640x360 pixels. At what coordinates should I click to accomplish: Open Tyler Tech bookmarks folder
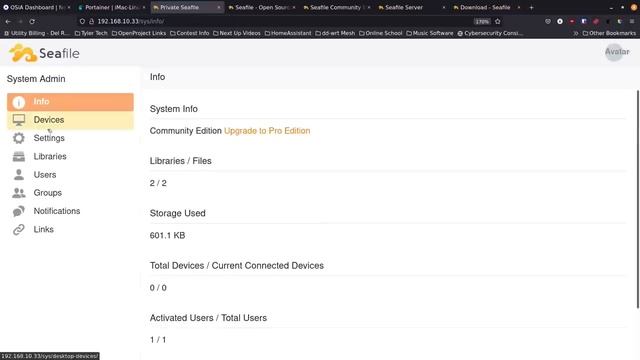[91, 33]
